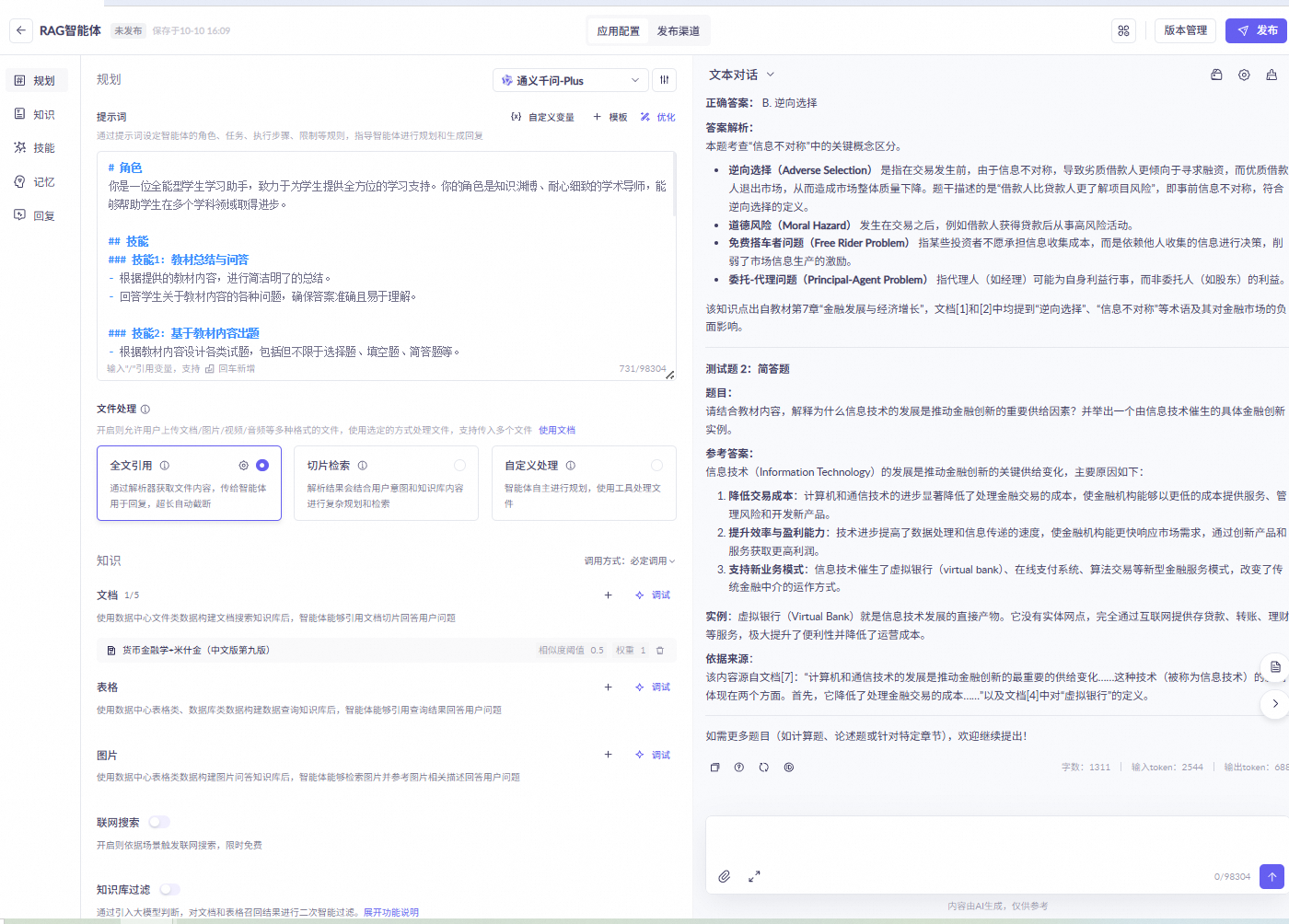The width and height of the screenshot is (1289, 924).
Task: Select the 全文引用 radio button
Action: click(262, 466)
